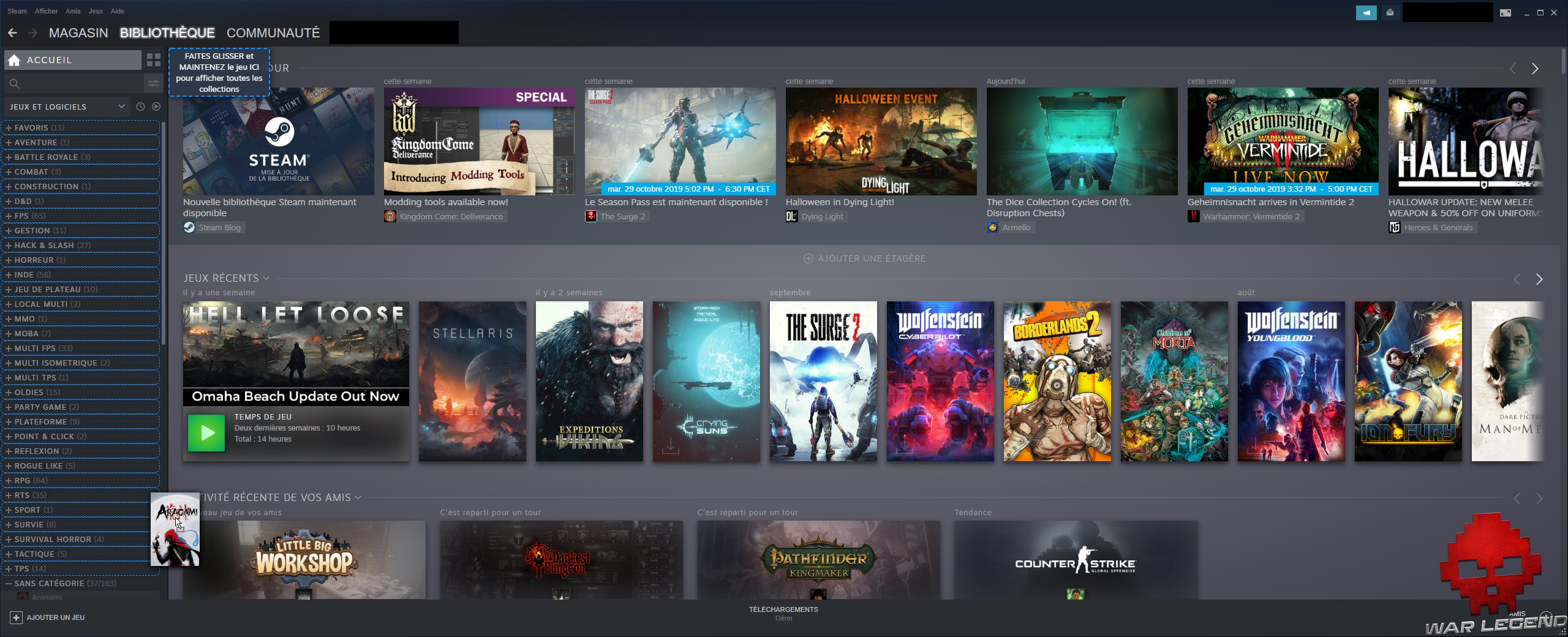Open advanced filters with the sliders icon
The image size is (1568, 637).
click(x=153, y=83)
